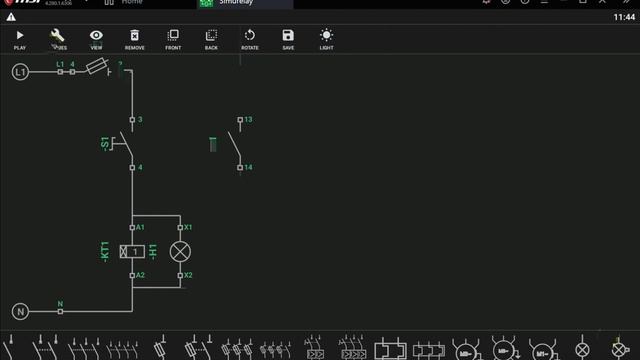The image size is (640, 360).
Task: Click terminal 14 of the open contact
Action: pos(240,167)
